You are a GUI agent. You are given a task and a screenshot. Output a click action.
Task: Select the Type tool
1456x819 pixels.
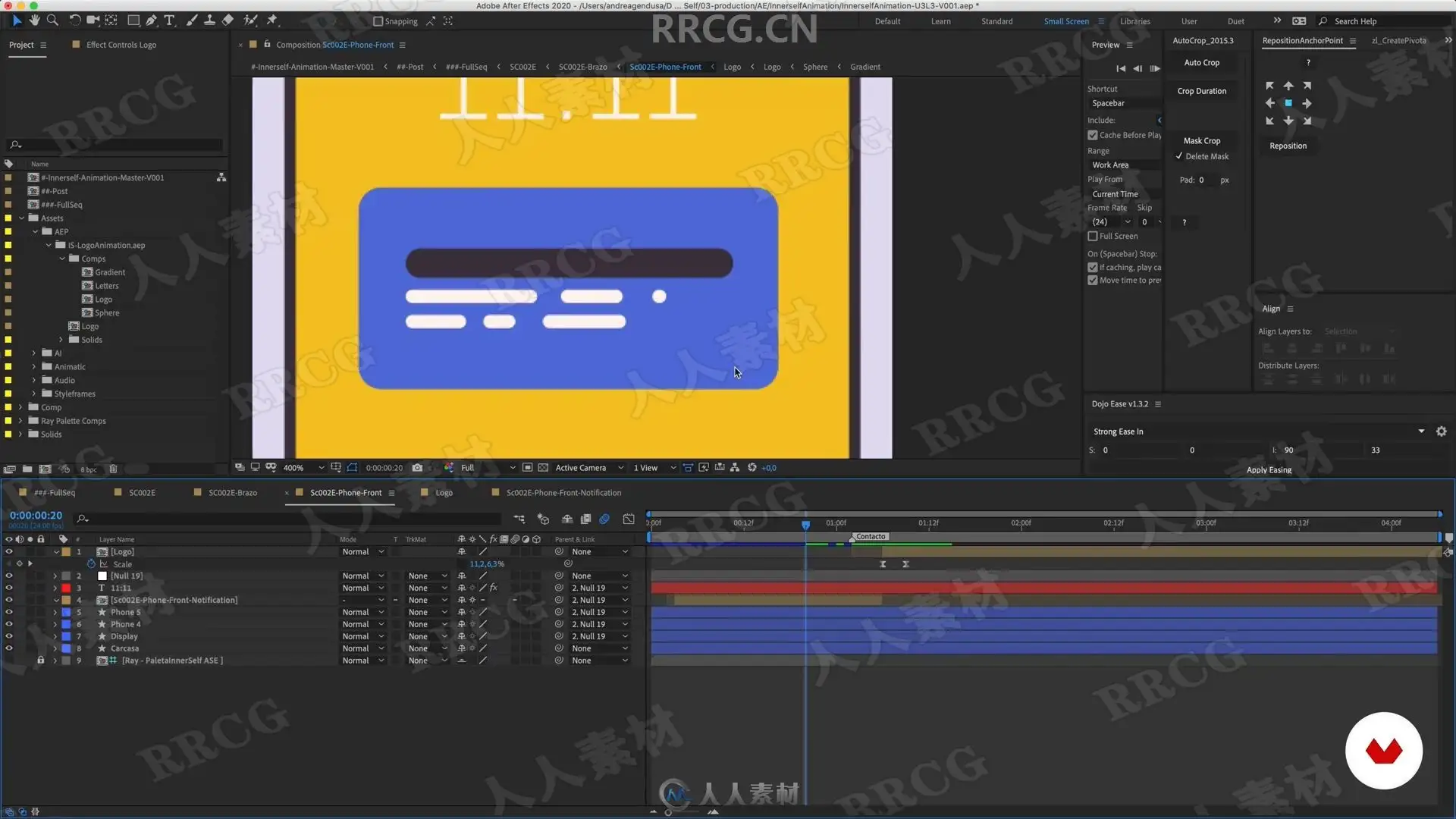[x=169, y=20]
